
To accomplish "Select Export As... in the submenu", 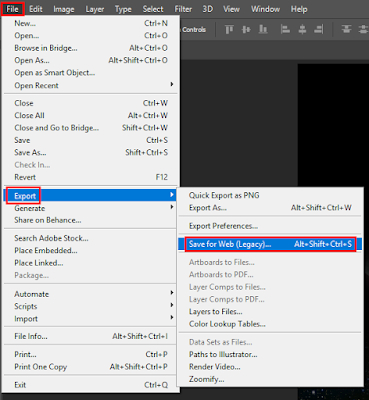I will (x=270, y=208).
